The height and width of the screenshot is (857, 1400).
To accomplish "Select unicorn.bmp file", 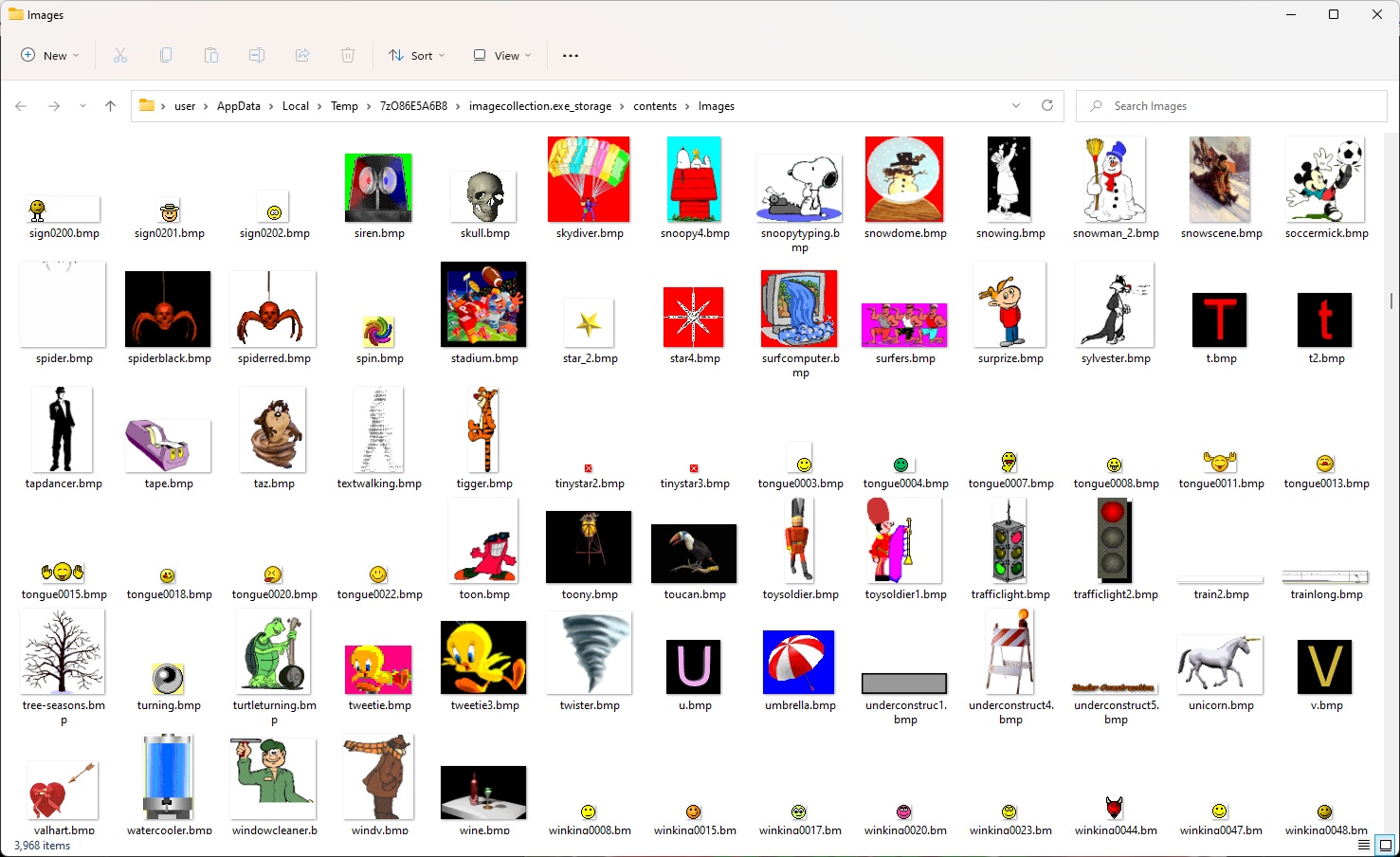I will (x=1220, y=665).
